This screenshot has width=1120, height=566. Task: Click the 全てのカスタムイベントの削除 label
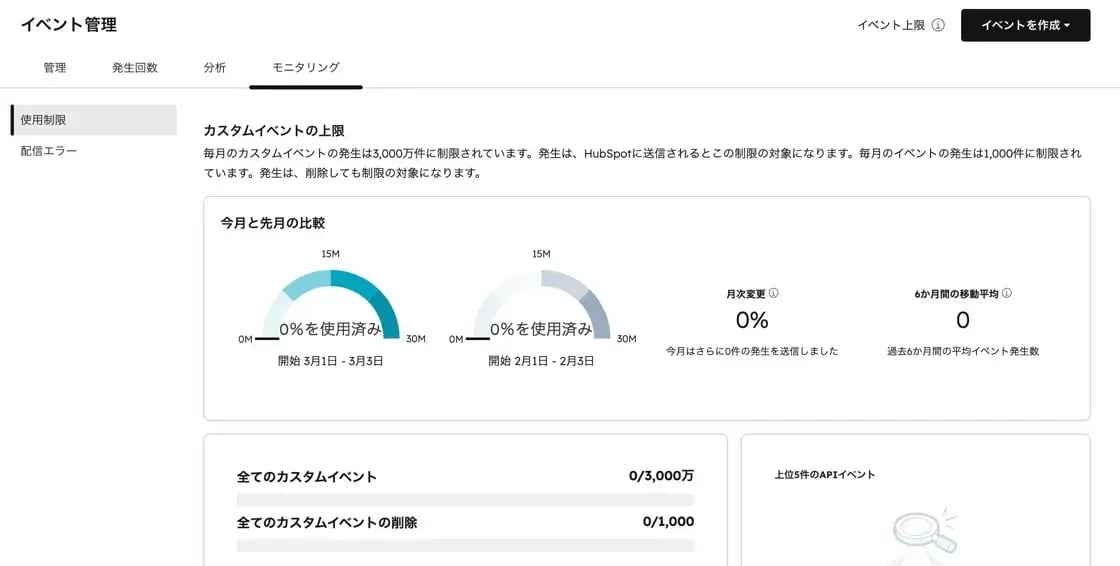pyautogui.click(x=327, y=522)
